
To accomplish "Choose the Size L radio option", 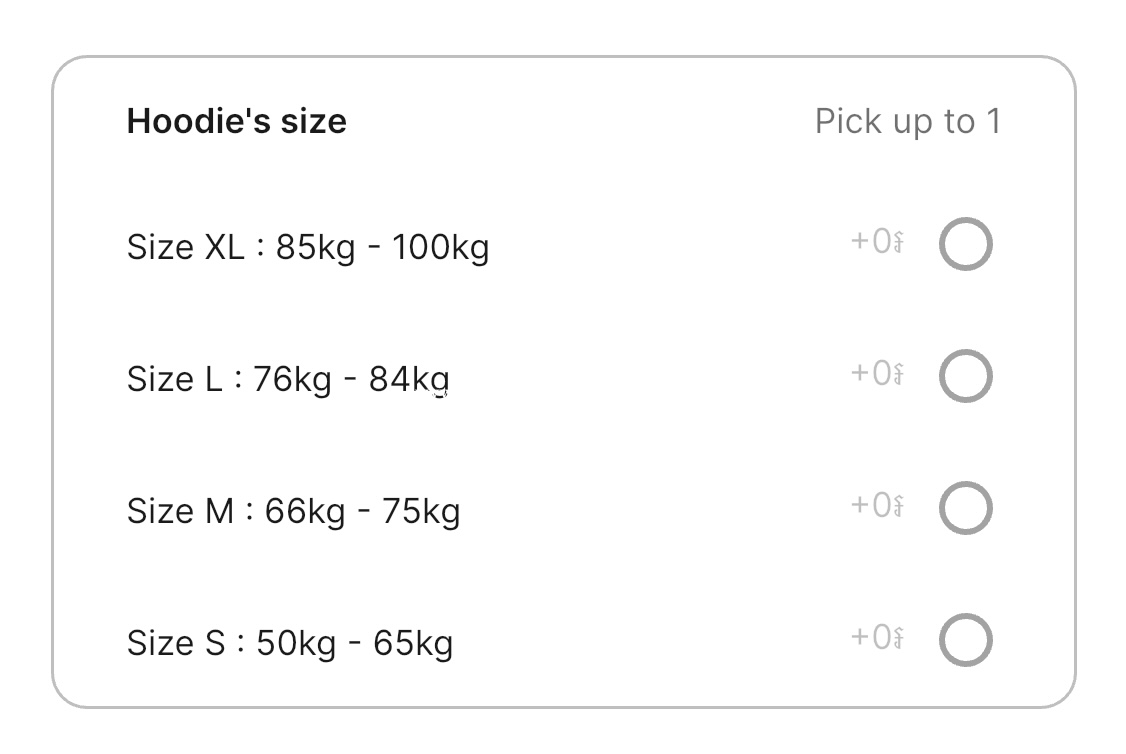I will pos(965,377).
